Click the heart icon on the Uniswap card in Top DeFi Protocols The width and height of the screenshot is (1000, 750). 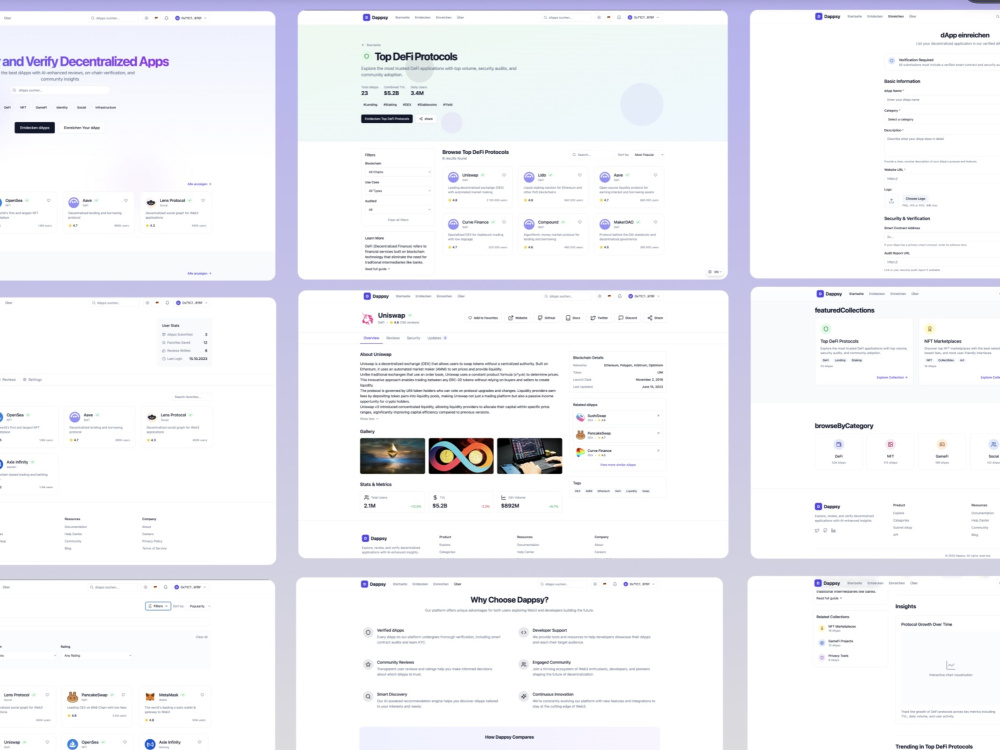(x=504, y=175)
